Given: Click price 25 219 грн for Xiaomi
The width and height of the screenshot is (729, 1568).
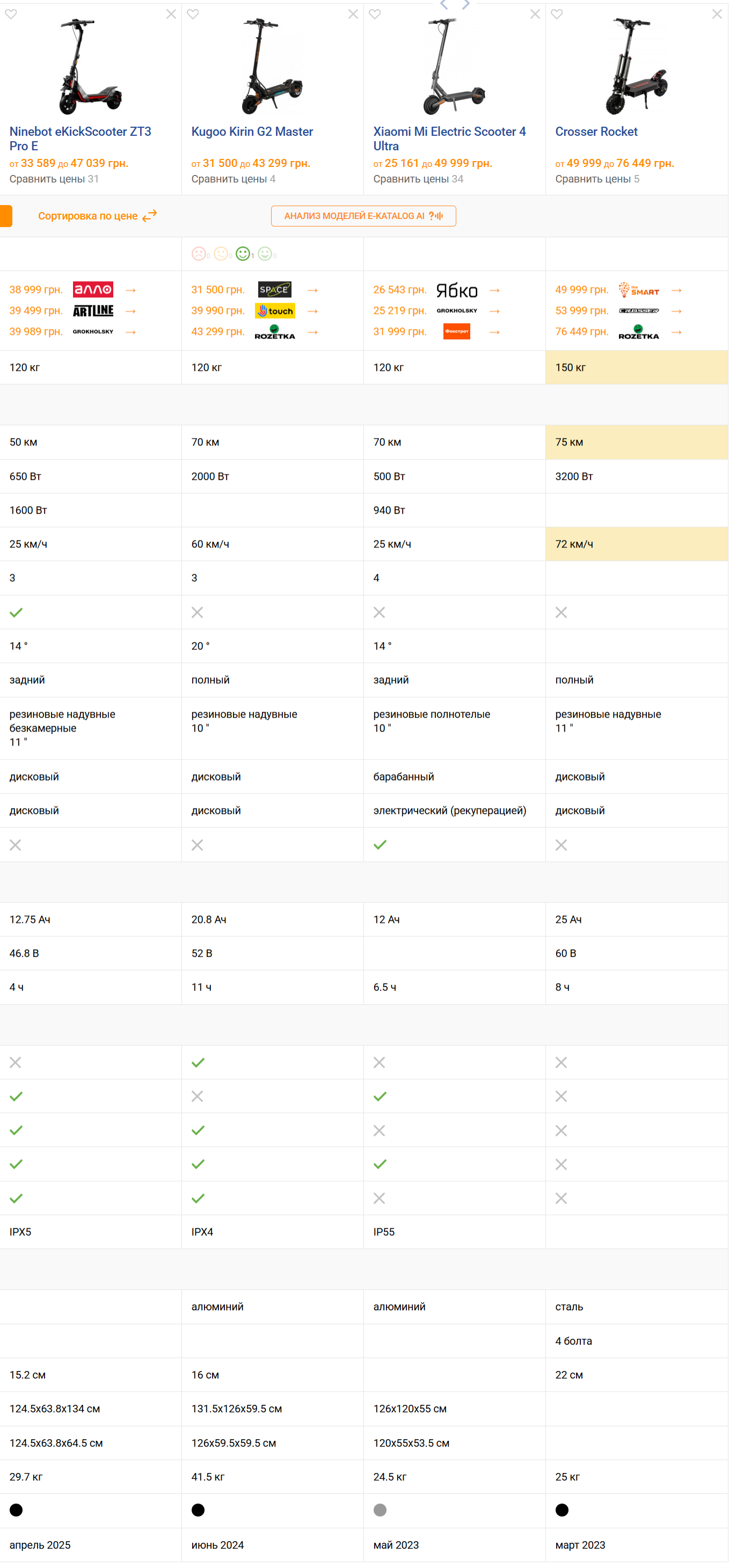Looking at the screenshot, I should click(400, 310).
